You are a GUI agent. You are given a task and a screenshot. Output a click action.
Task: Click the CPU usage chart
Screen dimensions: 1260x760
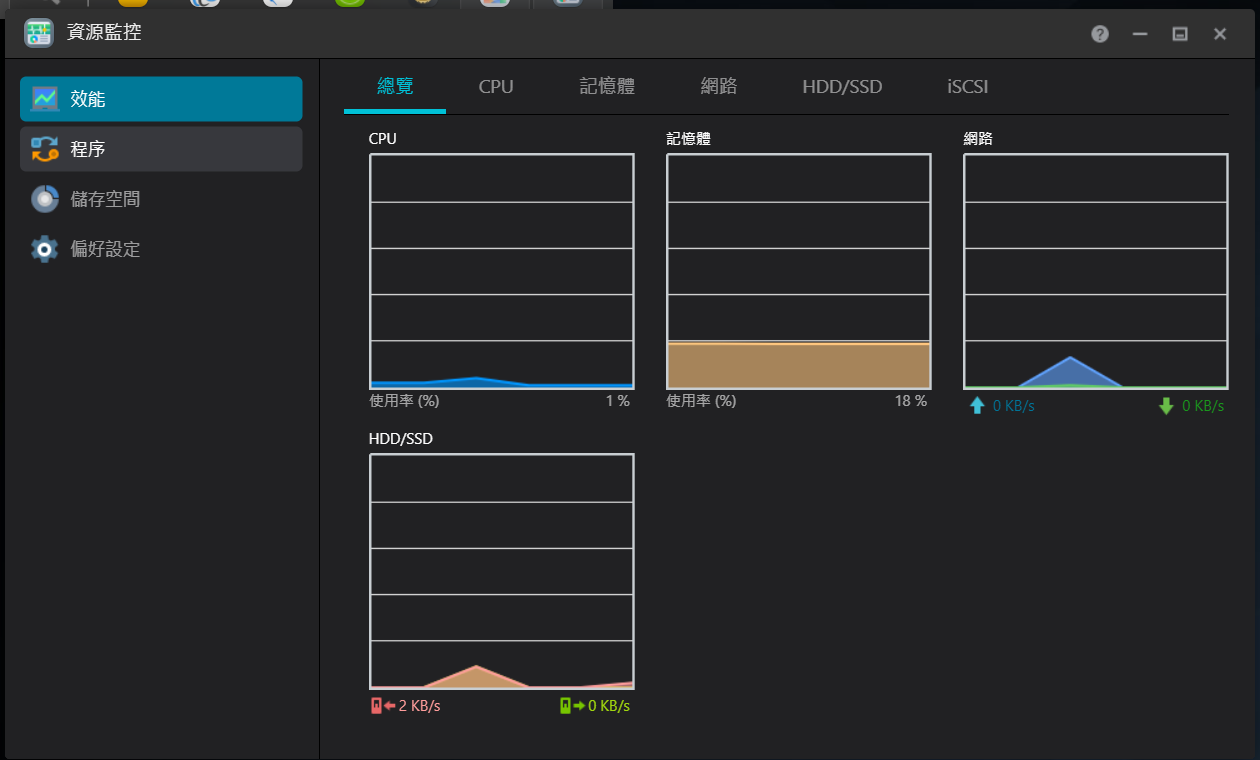501,271
